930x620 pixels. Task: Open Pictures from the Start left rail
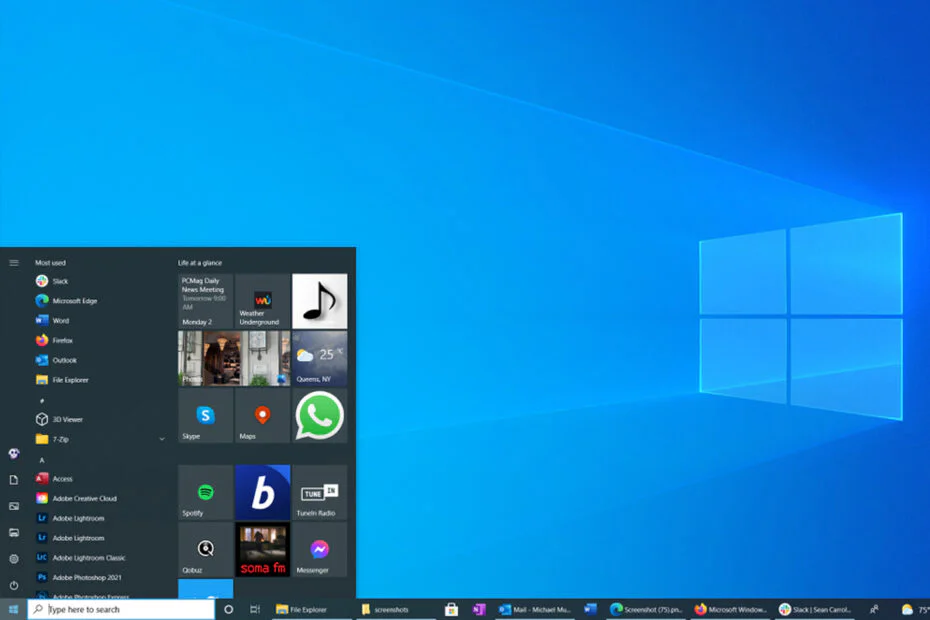(x=14, y=506)
